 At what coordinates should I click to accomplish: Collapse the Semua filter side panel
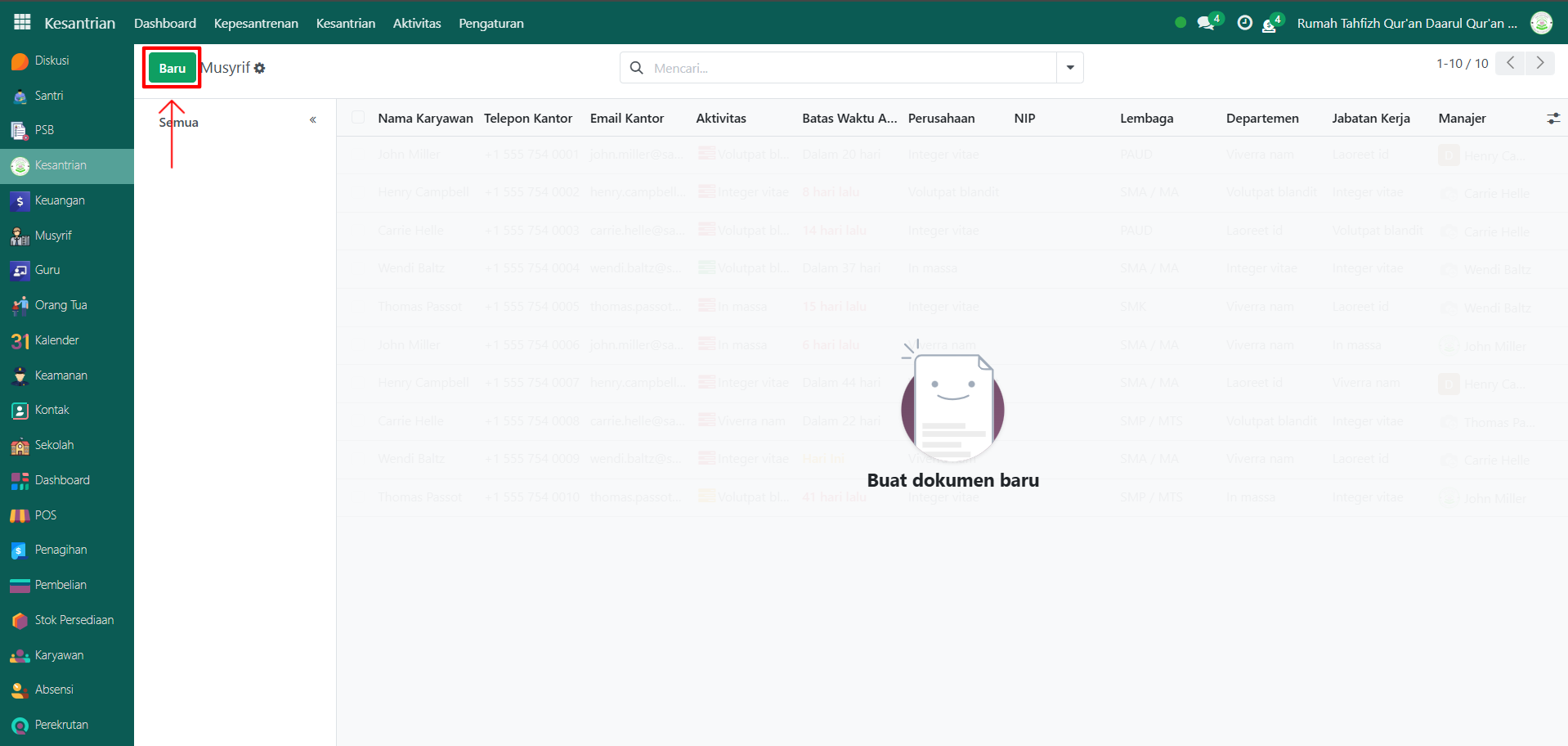(x=312, y=120)
